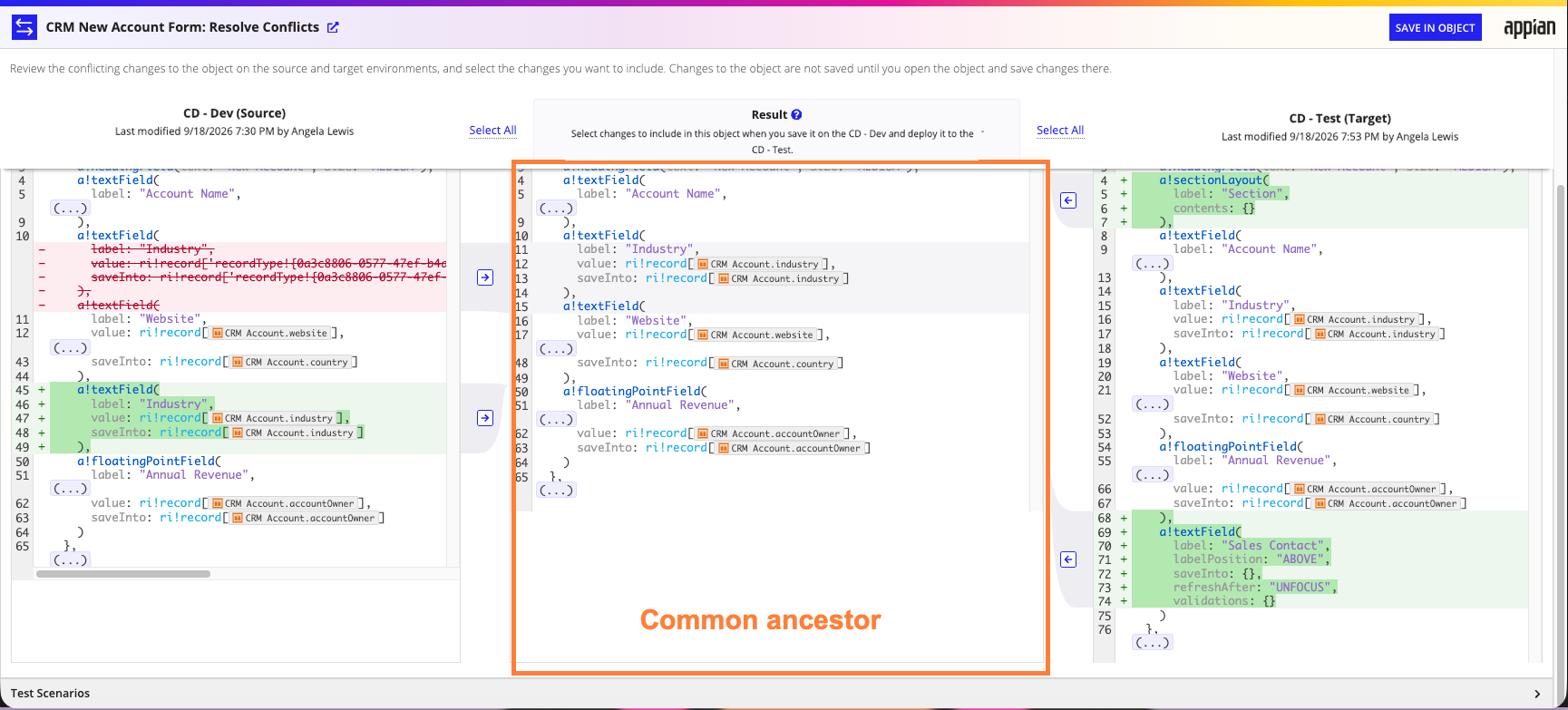Viewport: 1568px width, 710px height.
Task: Click the help icon next to Result
Action: pos(796,115)
